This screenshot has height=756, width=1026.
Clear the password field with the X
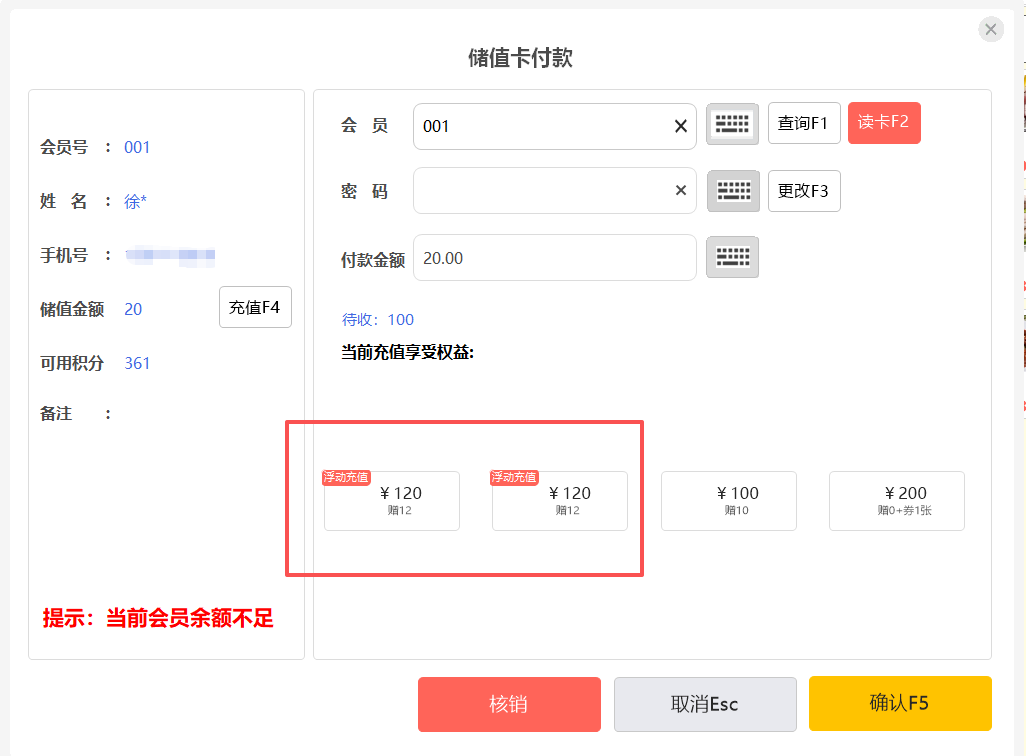point(680,191)
